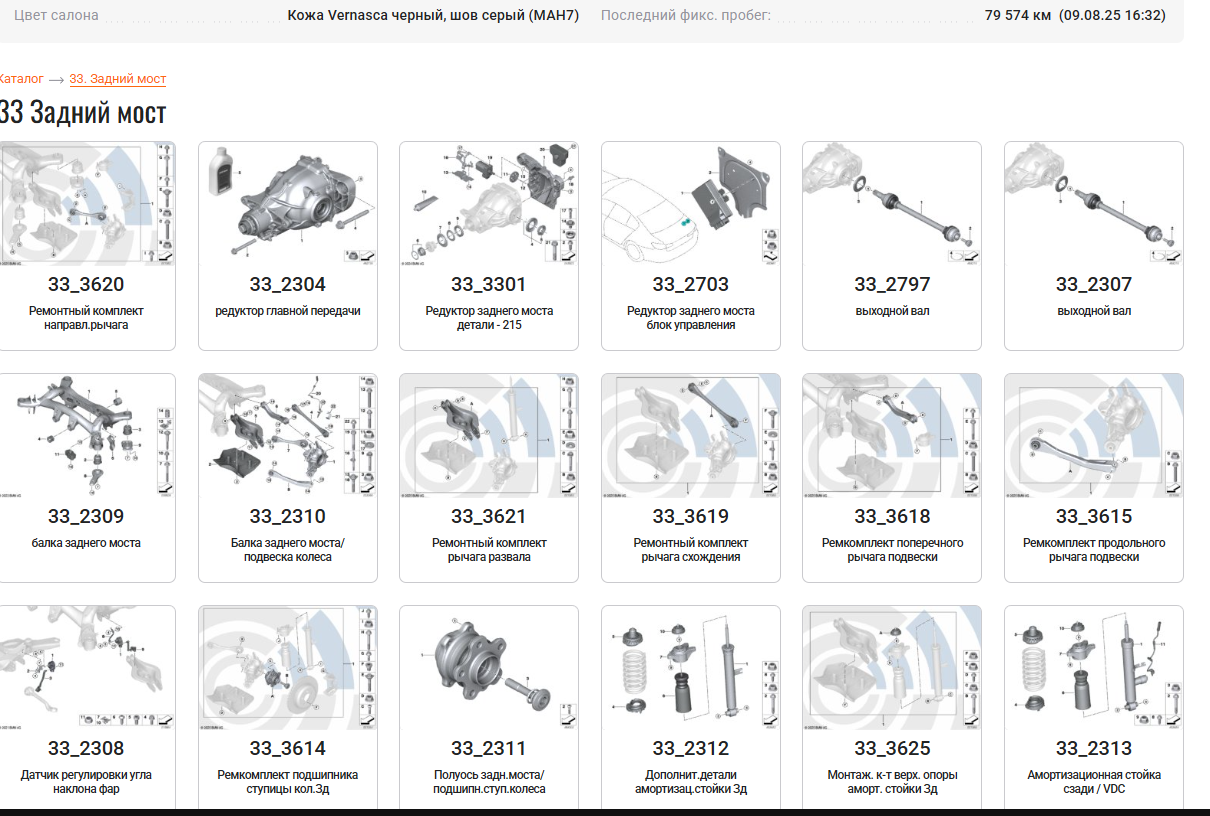The height and width of the screenshot is (816, 1210).
Task: Select label балка заднего моста
Action: coord(86,543)
